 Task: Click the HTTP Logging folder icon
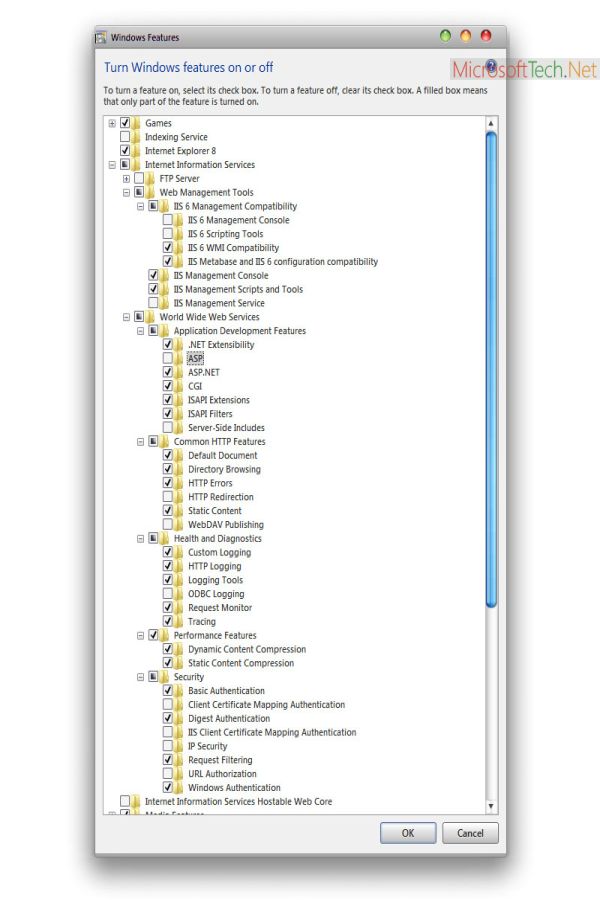(179, 566)
